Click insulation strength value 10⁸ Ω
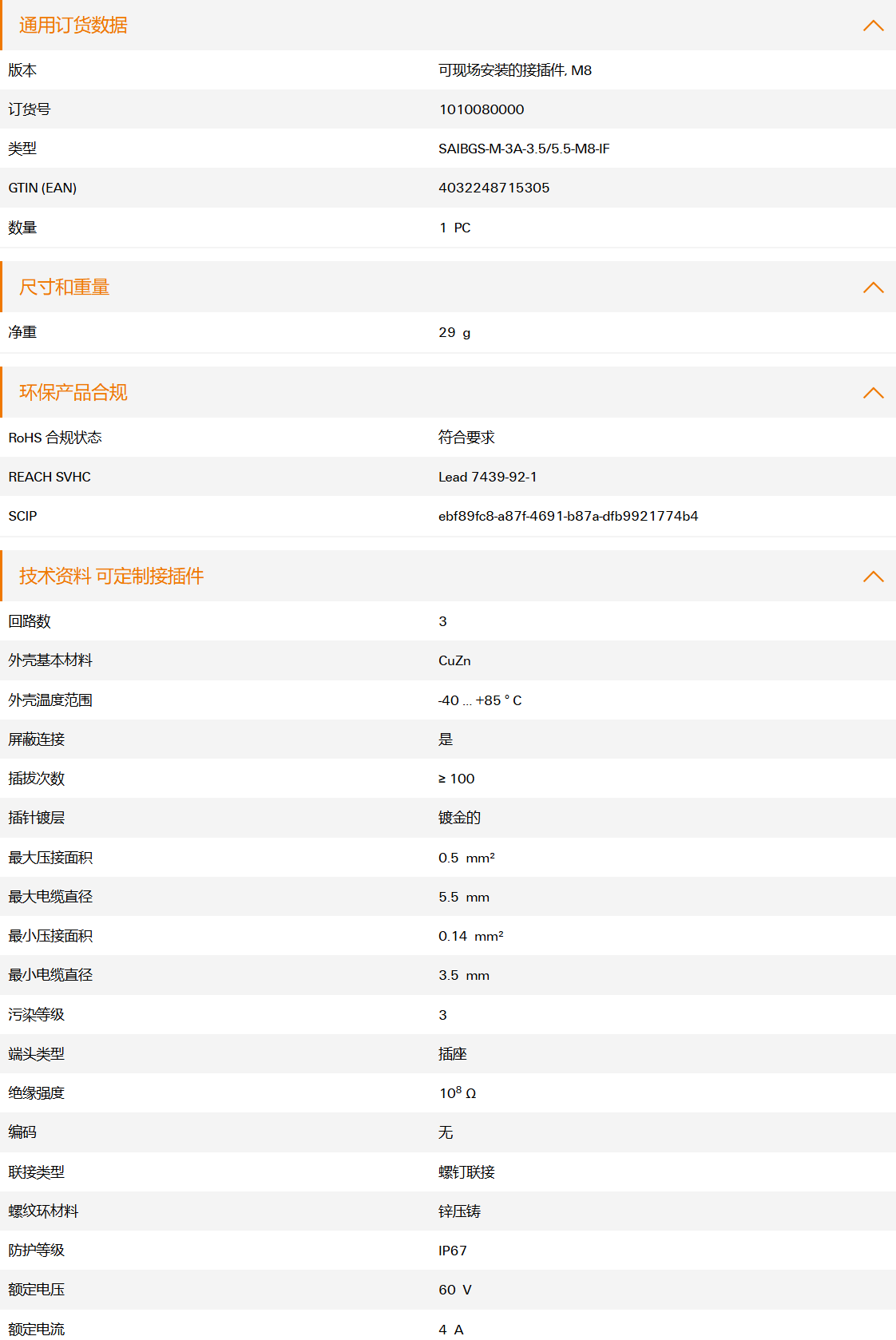This screenshot has height=1340, width=896. pyautogui.click(x=458, y=1092)
